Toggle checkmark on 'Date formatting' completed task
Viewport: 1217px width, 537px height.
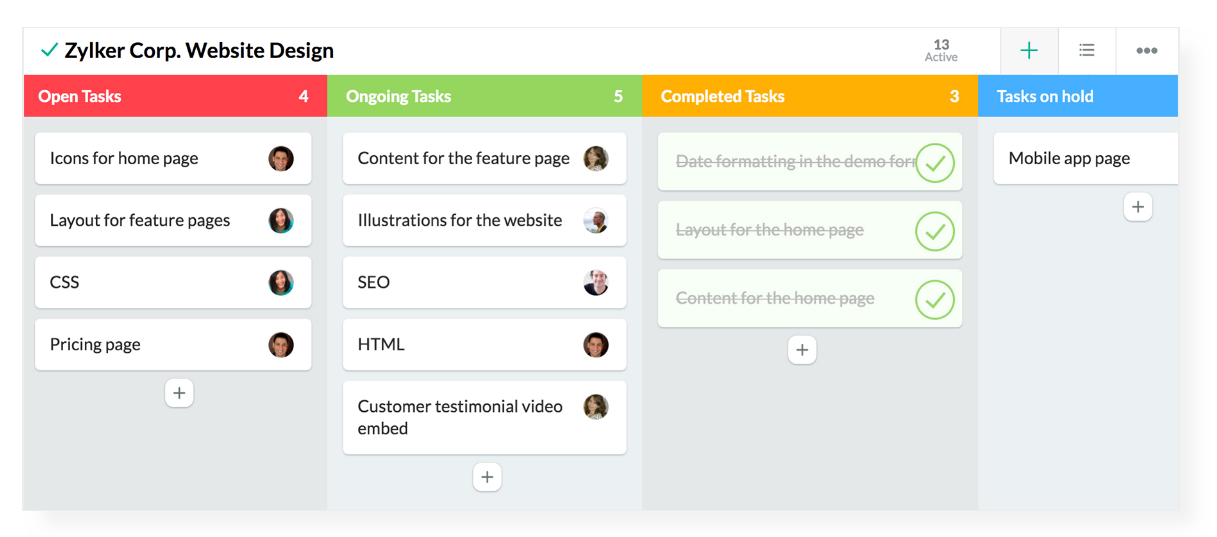pyautogui.click(x=935, y=163)
